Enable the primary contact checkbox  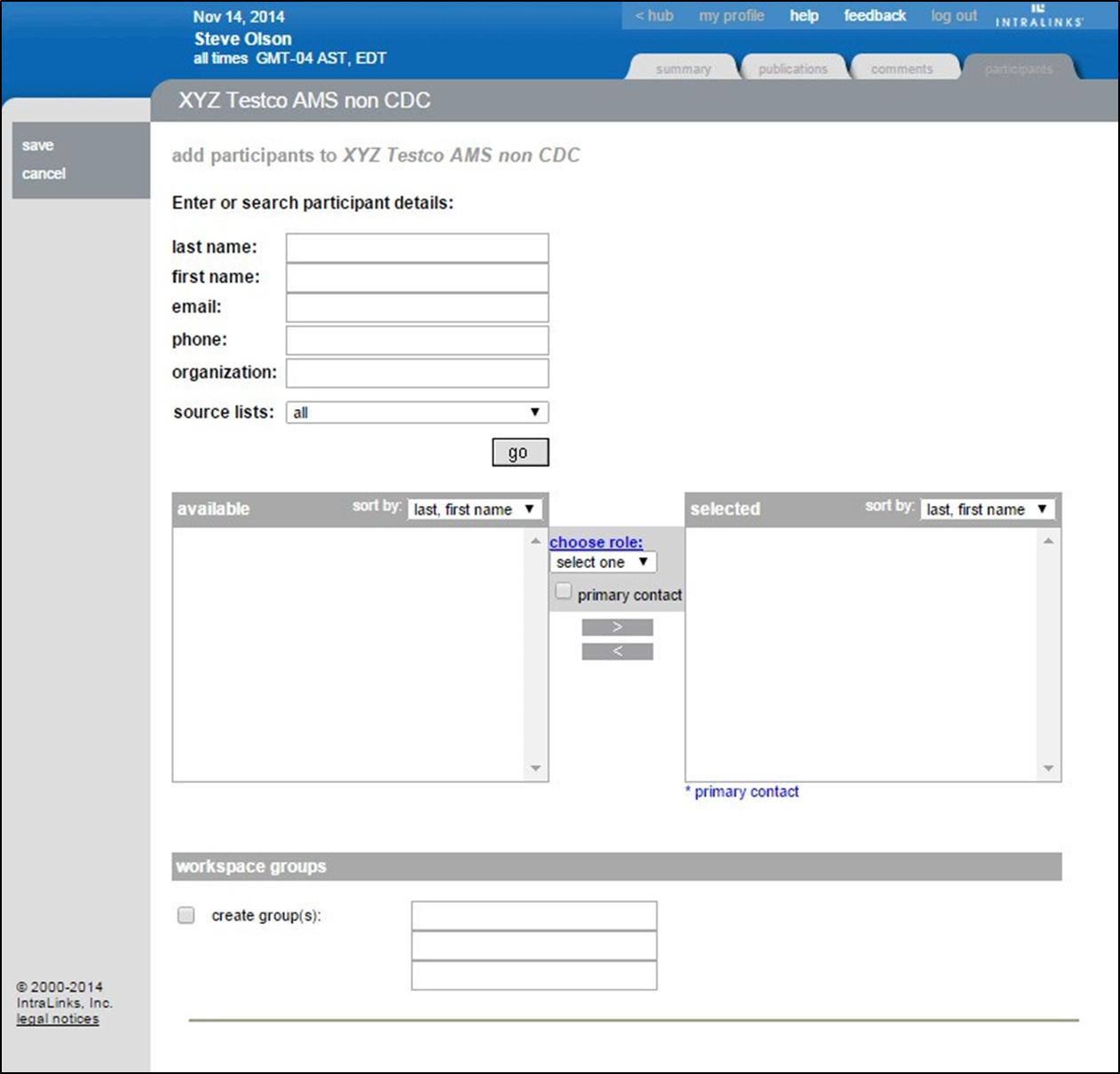coord(563,589)
